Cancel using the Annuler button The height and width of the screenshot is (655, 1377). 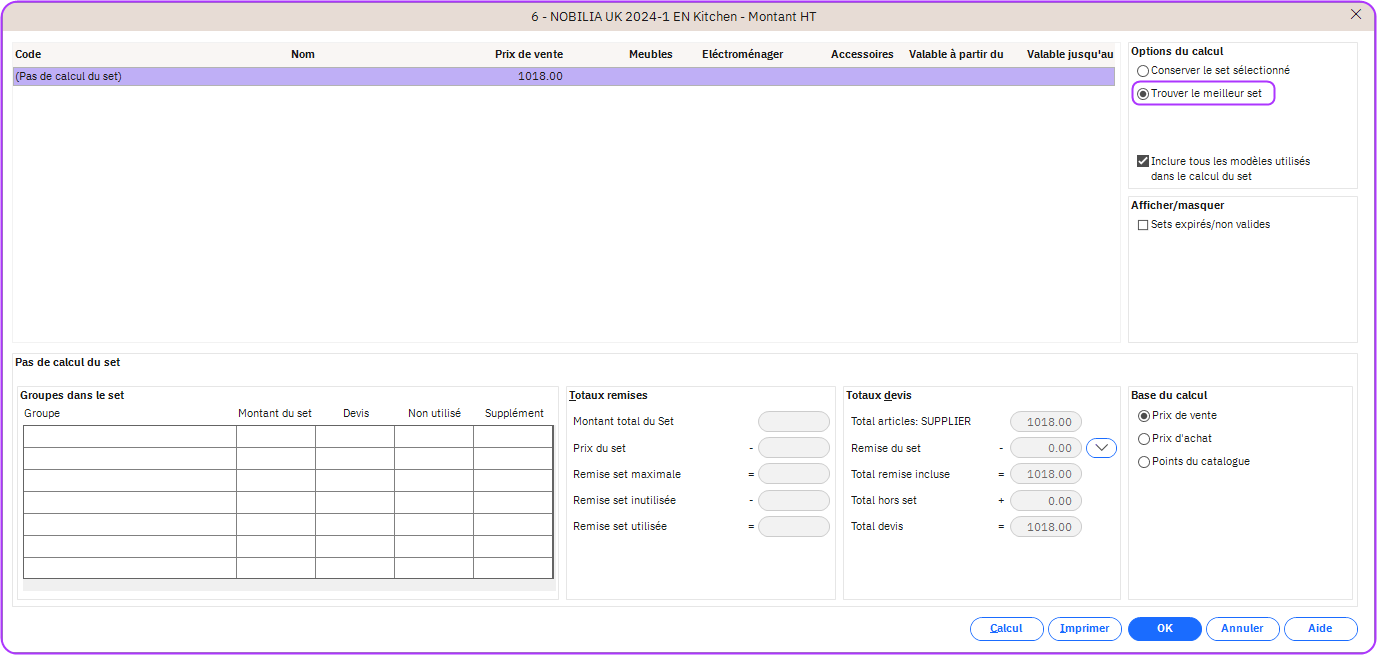[x=1242, y=629]
